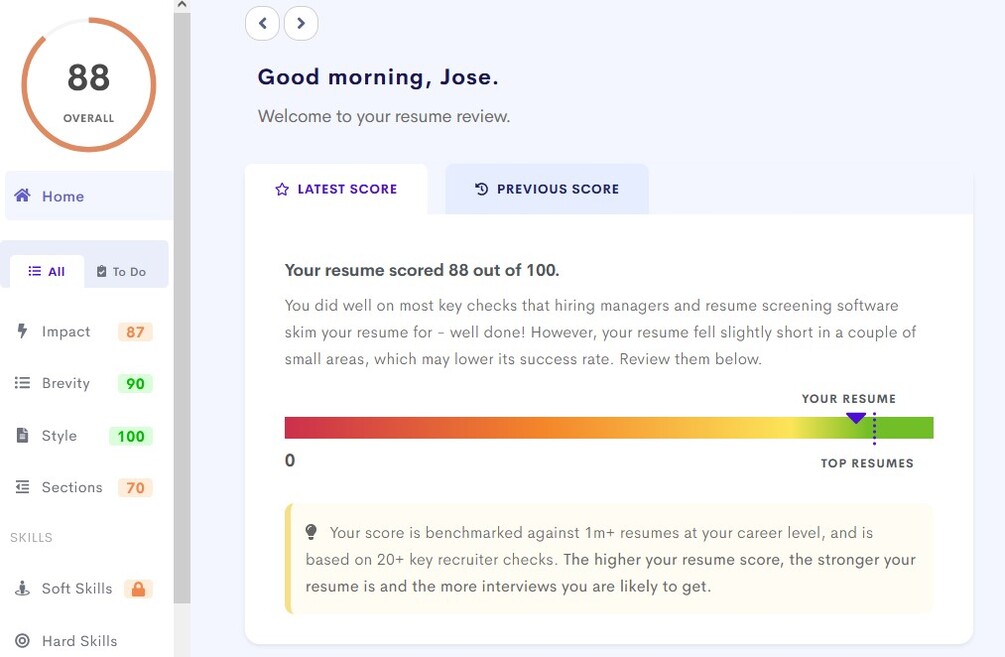This screenshot has height=657, width=1005.
Task: Click the Home house icon
Action: point(22,195)
